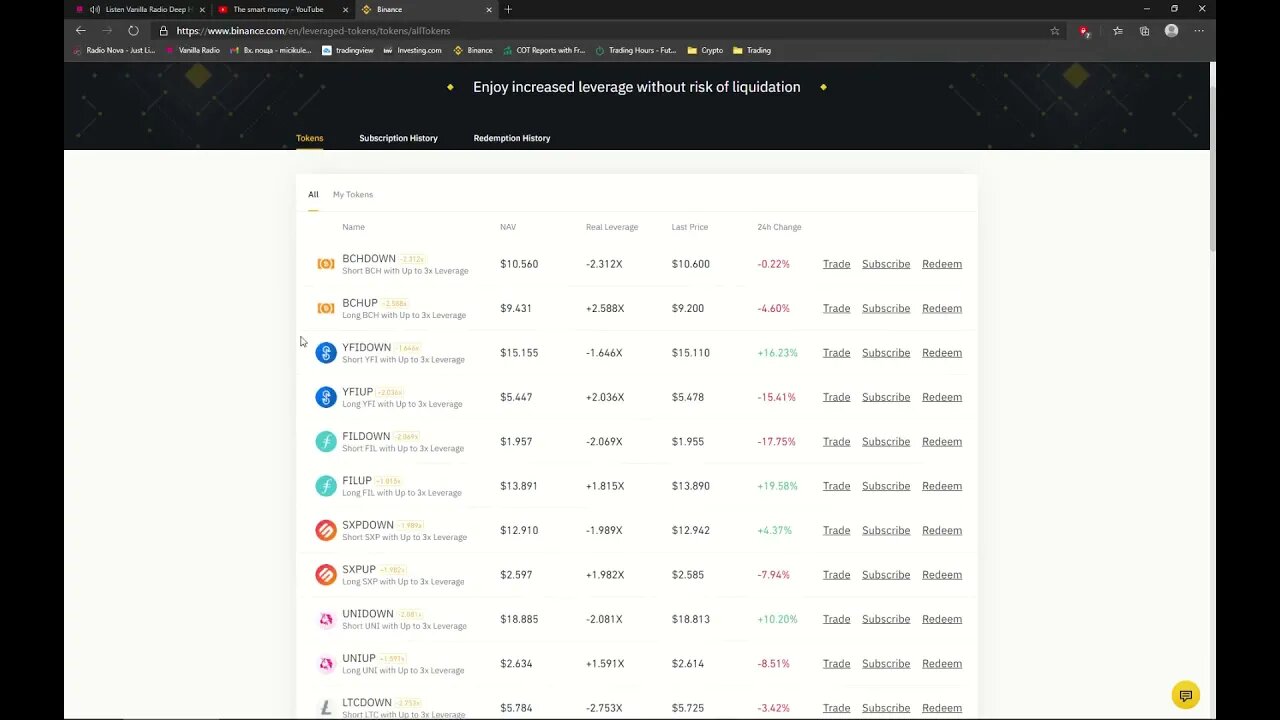Open a new tab with plus icon
The height and width of the screenshot is (720, 1280).
pyautogui.click(x=508, y=9)
